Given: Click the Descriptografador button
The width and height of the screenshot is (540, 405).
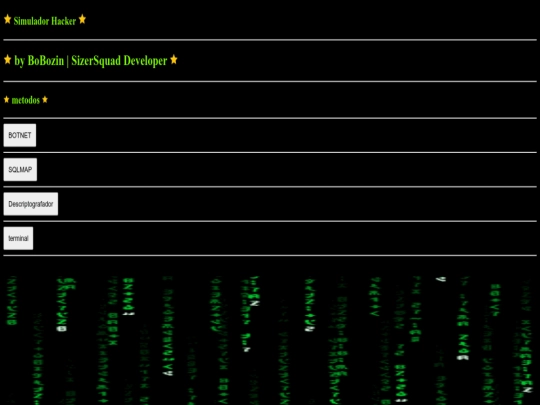Looking at the screenshot, I should click(31, 204).
